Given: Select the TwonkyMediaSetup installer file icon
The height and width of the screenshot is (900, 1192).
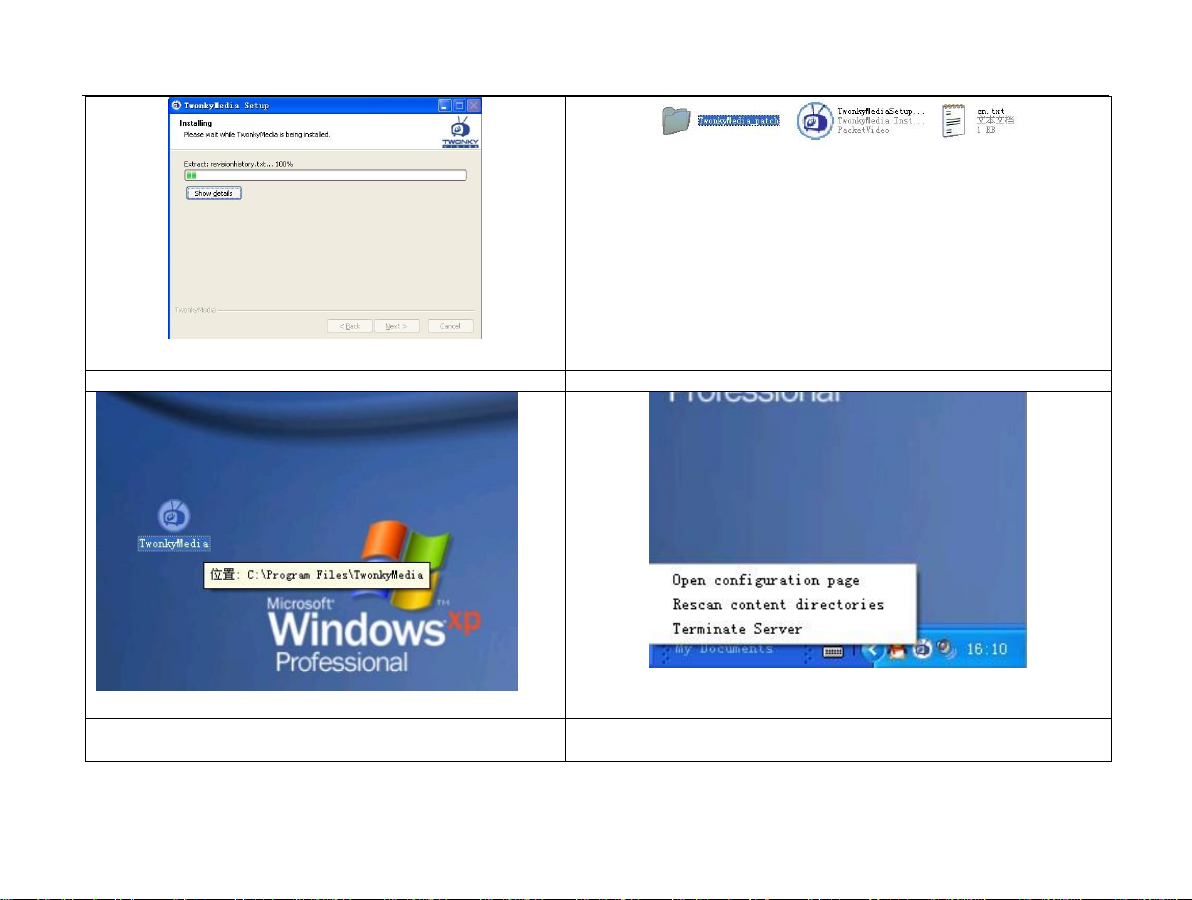Looking at the screenshot, I should (x=815, y=120).
